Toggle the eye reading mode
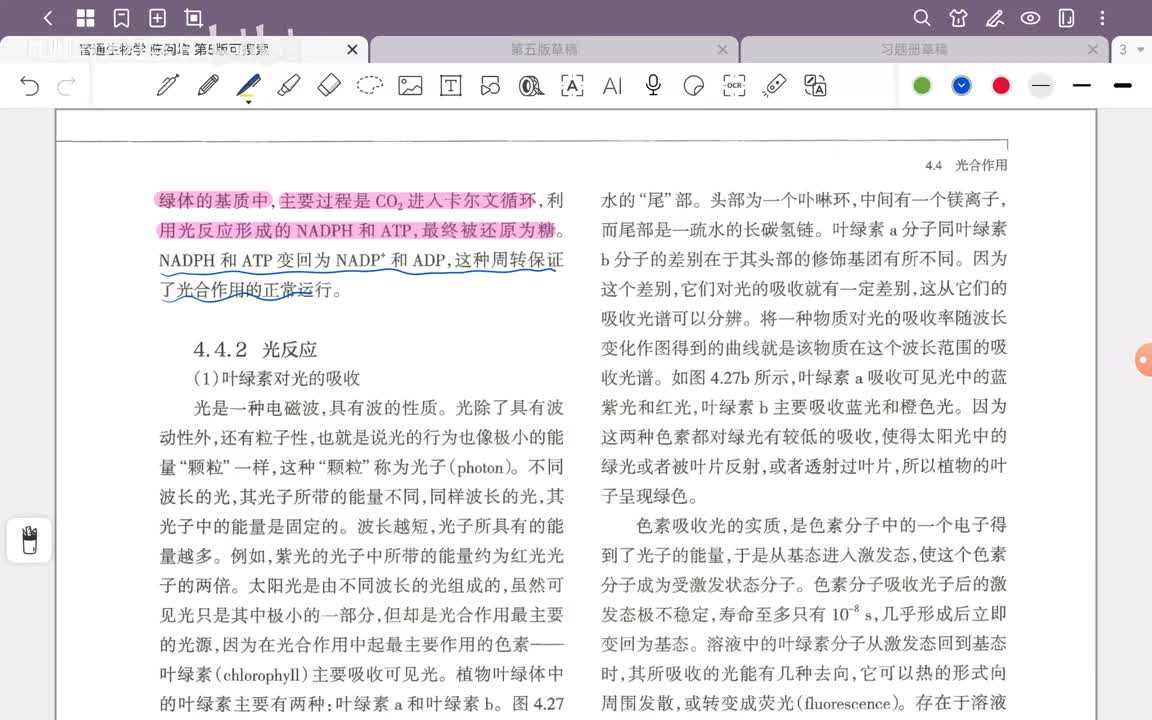 [x=1030, y=18]
